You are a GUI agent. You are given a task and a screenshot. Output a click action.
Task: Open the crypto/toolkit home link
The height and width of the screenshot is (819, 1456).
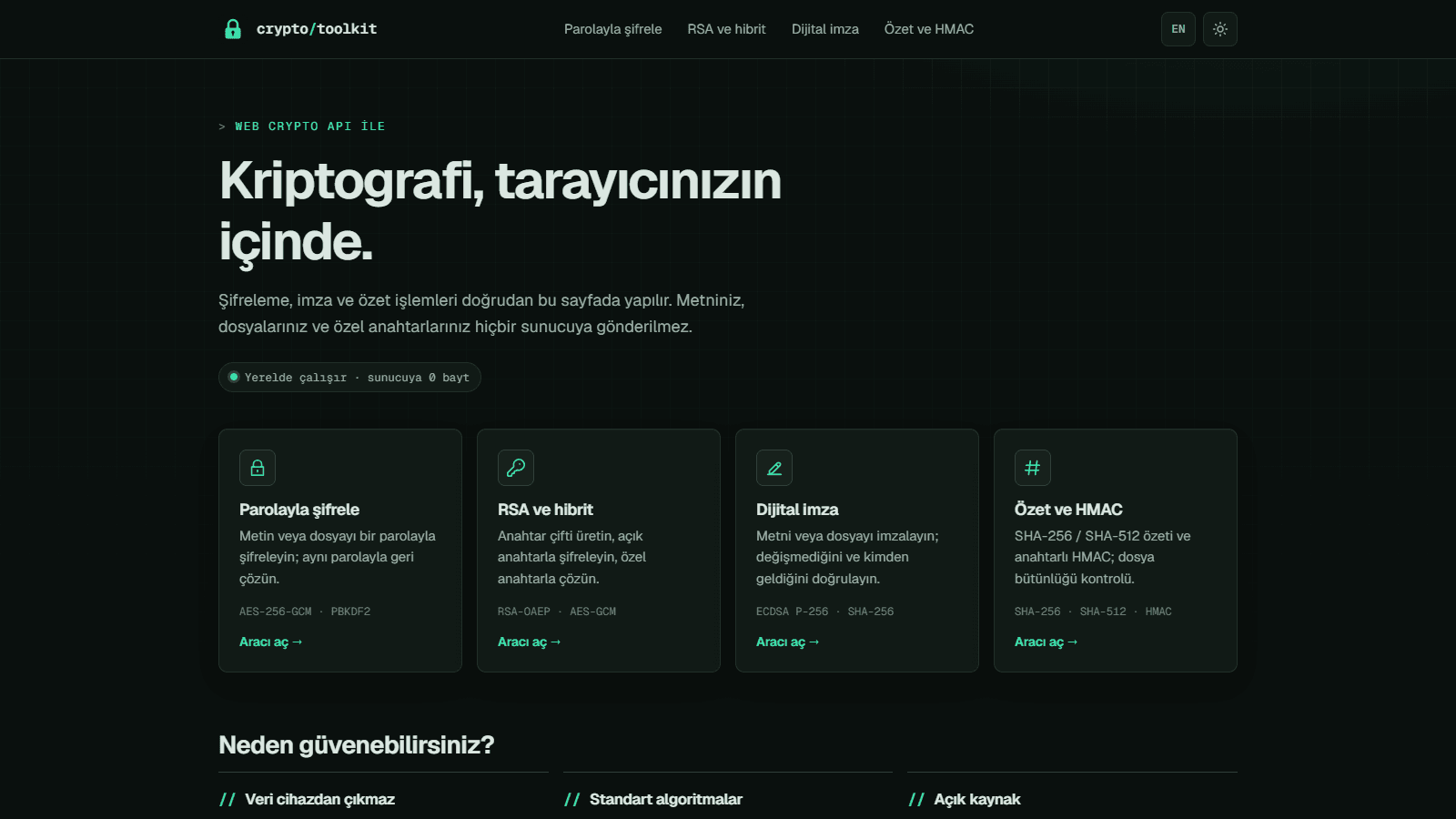point(300,29)
